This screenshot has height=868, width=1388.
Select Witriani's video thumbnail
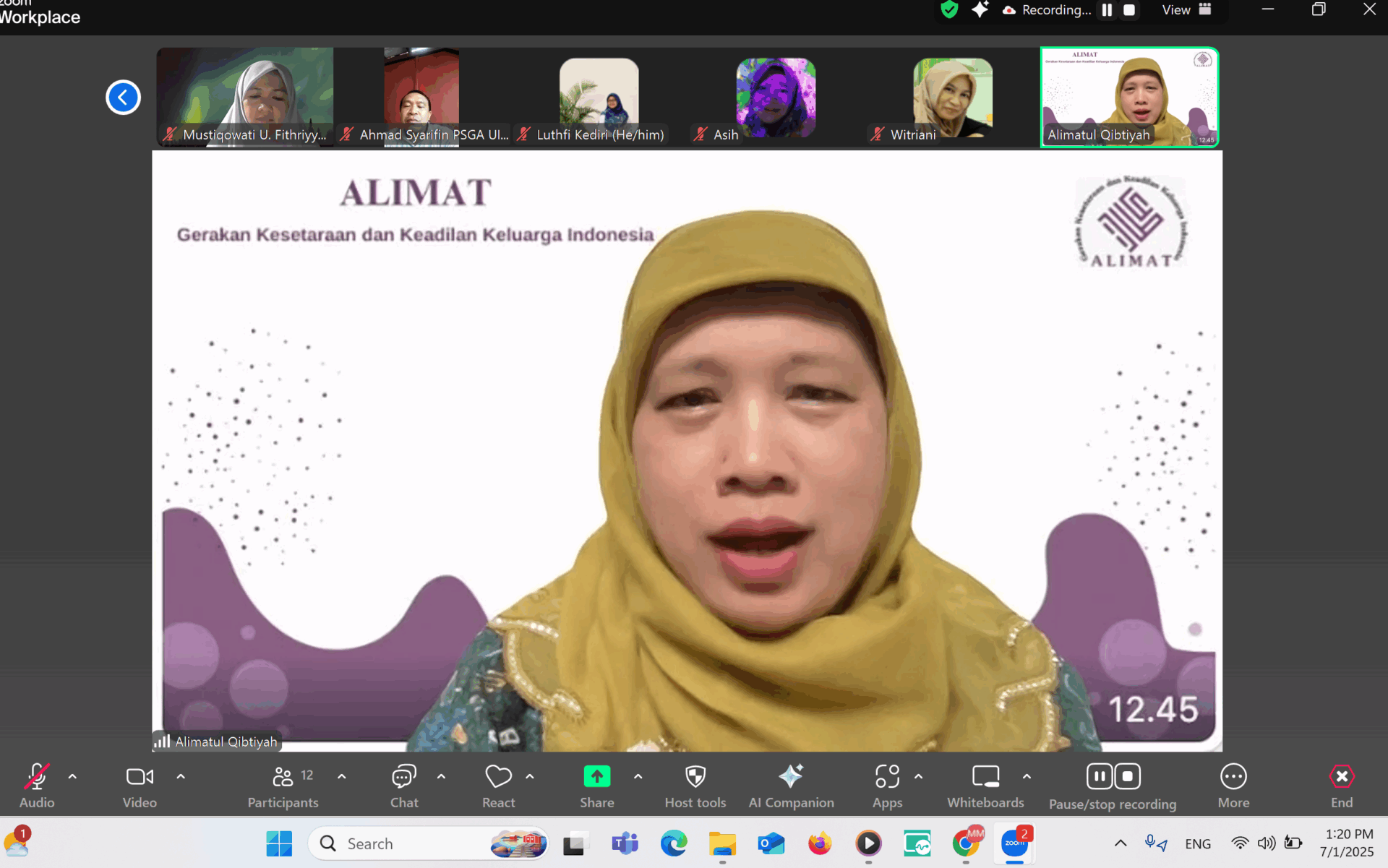click(952, 98)
